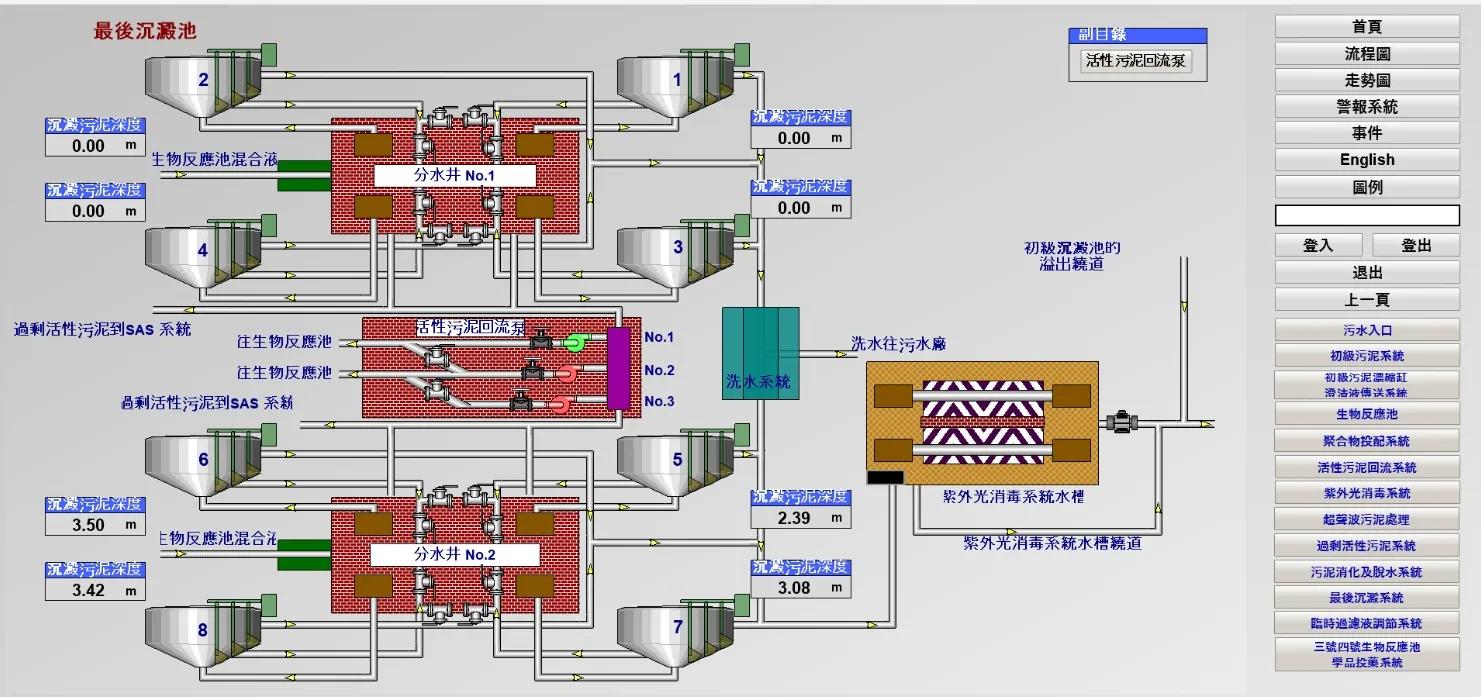Navigate to 超聲波污泥處理

(x=1367, y=520)
